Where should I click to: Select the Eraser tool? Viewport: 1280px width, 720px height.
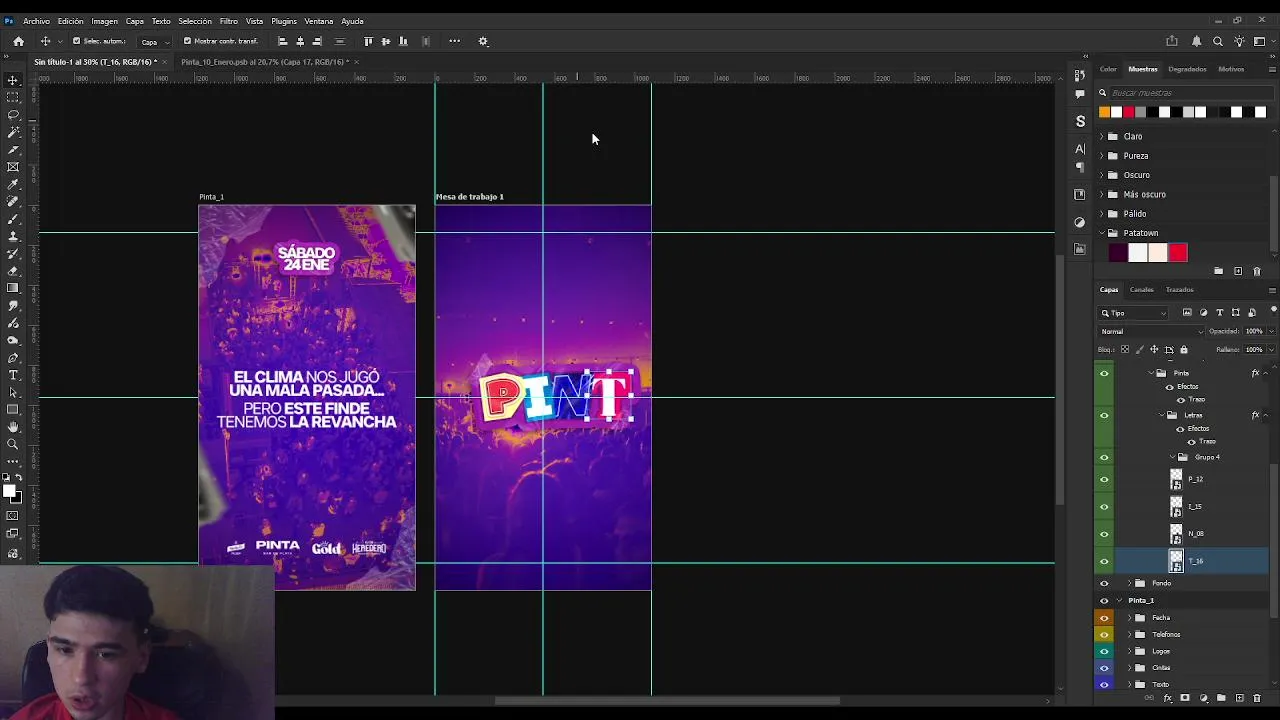click(13, 271)
